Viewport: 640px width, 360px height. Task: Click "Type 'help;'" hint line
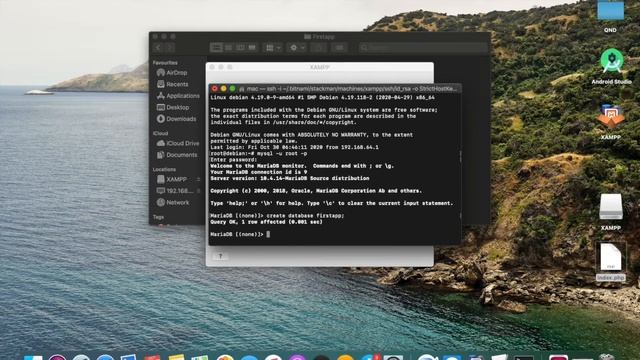[x=331, y=203]
